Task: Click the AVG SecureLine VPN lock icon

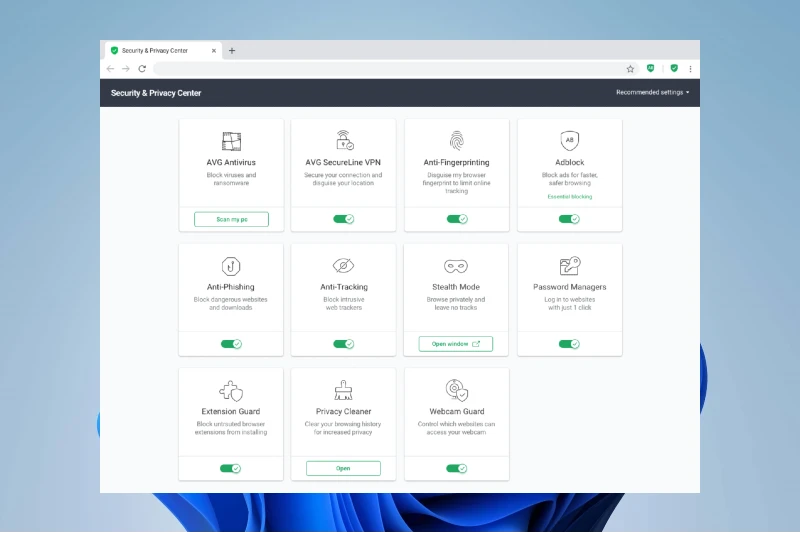Action: (x=344, y=140)
